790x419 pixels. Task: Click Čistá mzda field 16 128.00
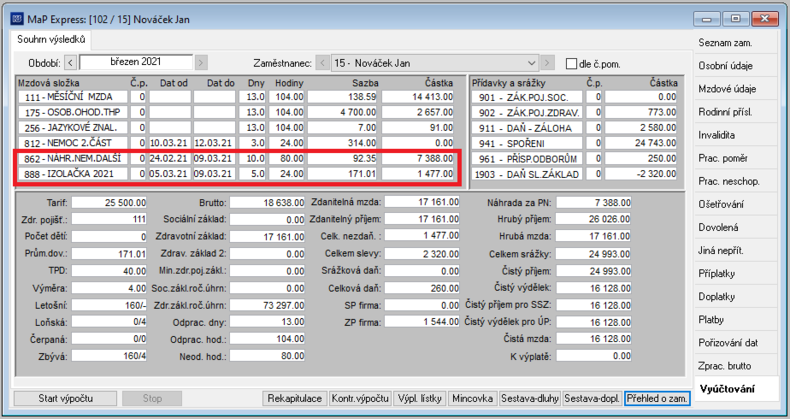point(594,339)
